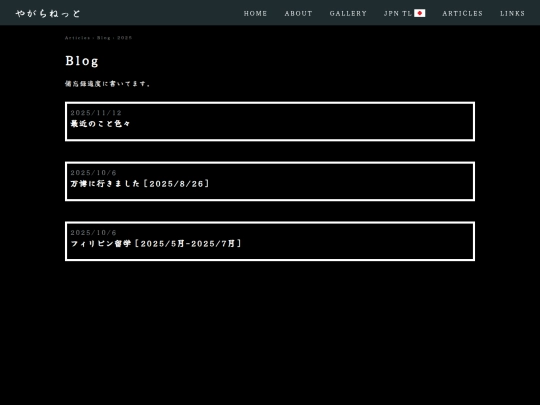This screenshot has height=405, width=540.
Task: Go to the HOME page
Action: point(255,13)
